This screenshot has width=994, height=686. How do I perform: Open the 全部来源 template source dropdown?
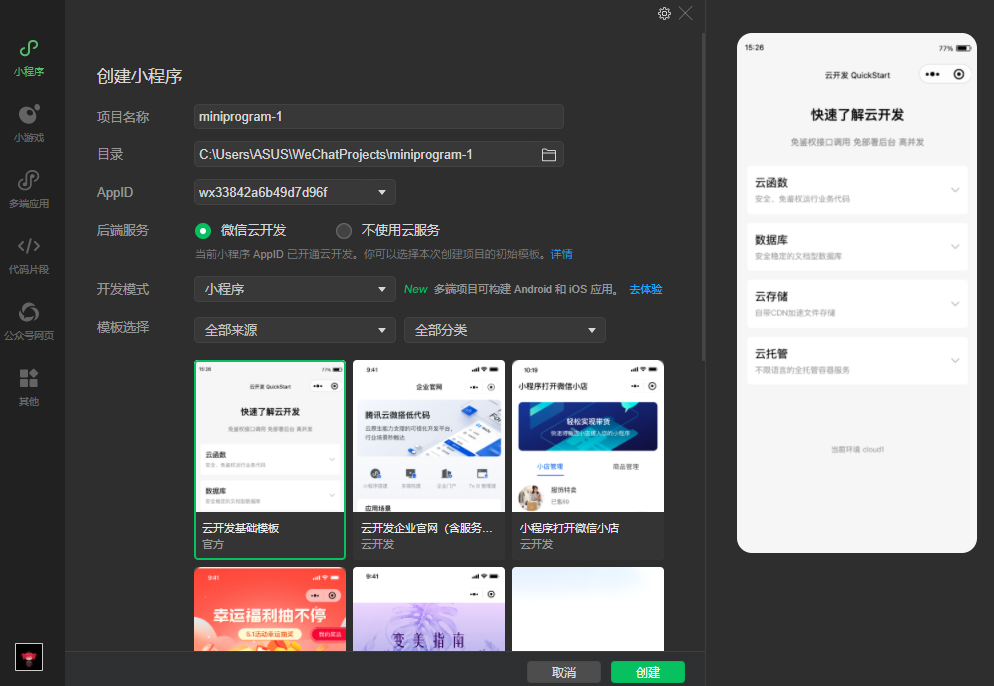coord(295,330)
